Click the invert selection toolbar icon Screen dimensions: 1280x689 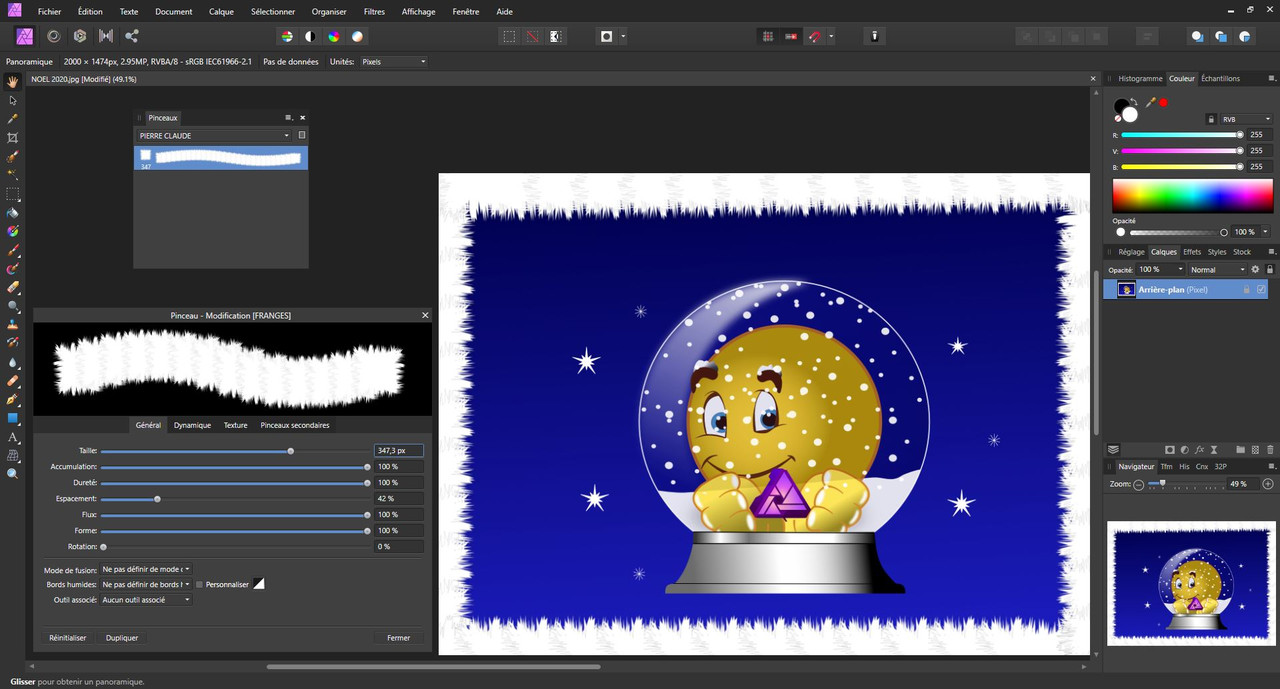point(556,36)
